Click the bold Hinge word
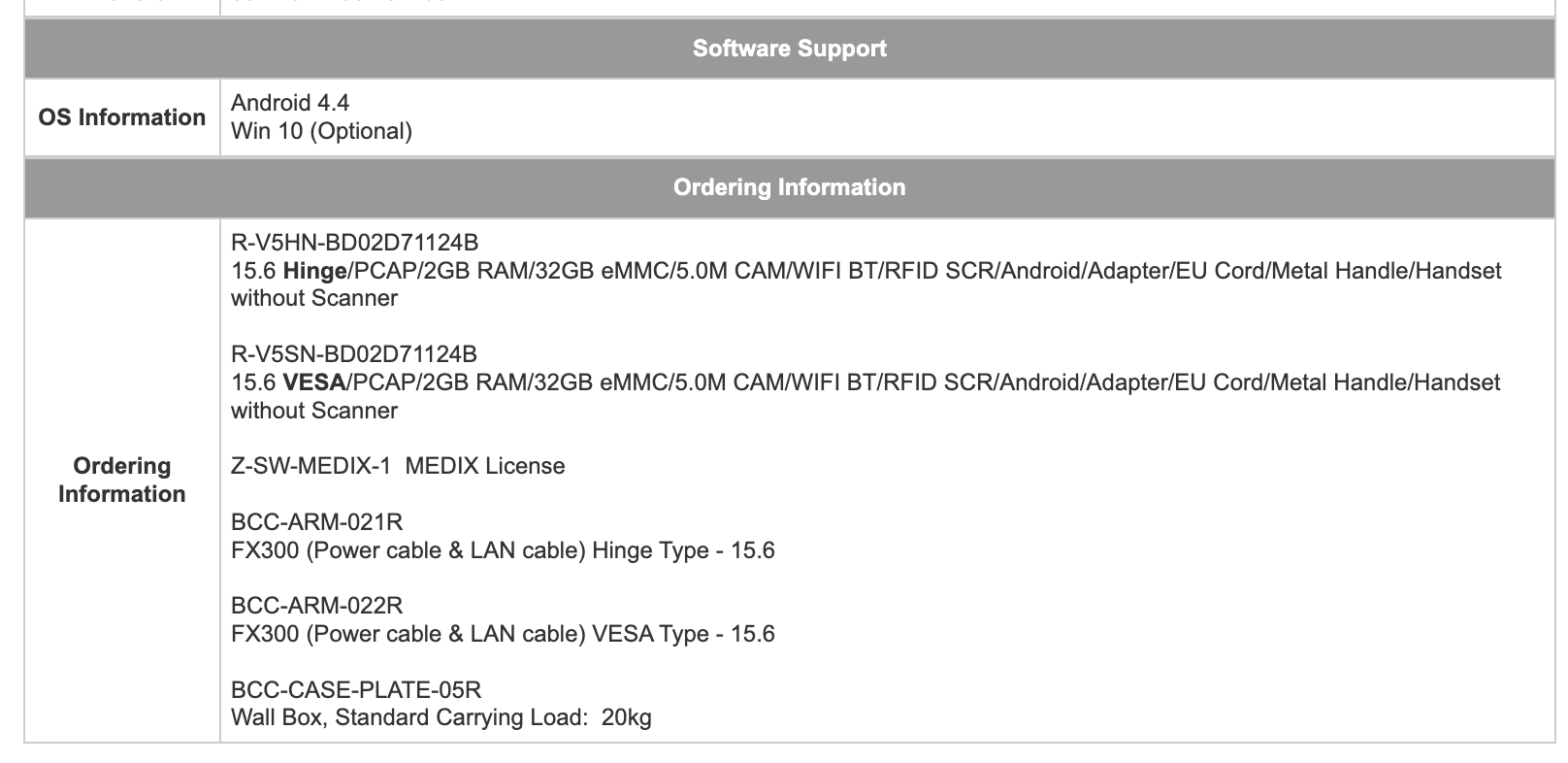 [314, 271]
